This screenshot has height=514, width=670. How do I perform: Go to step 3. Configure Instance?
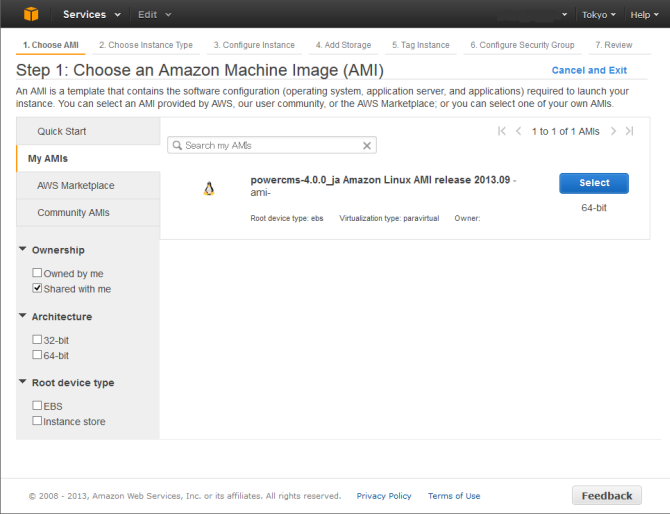[254, 45]
